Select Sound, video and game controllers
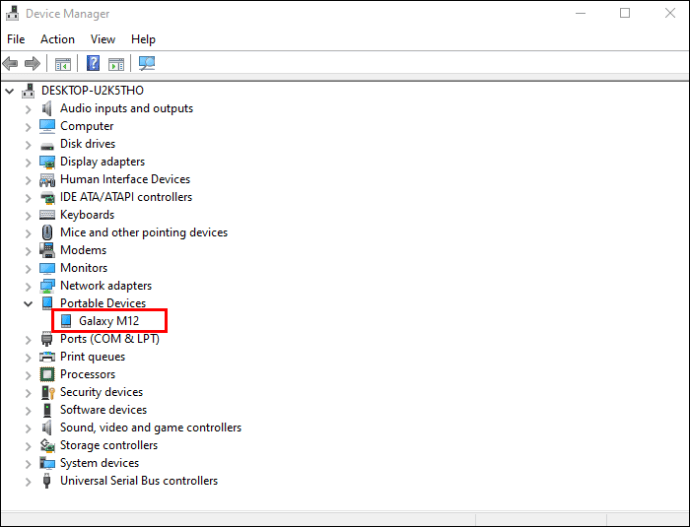The width and height of the screenshot is (690, 527). [151, 428]
